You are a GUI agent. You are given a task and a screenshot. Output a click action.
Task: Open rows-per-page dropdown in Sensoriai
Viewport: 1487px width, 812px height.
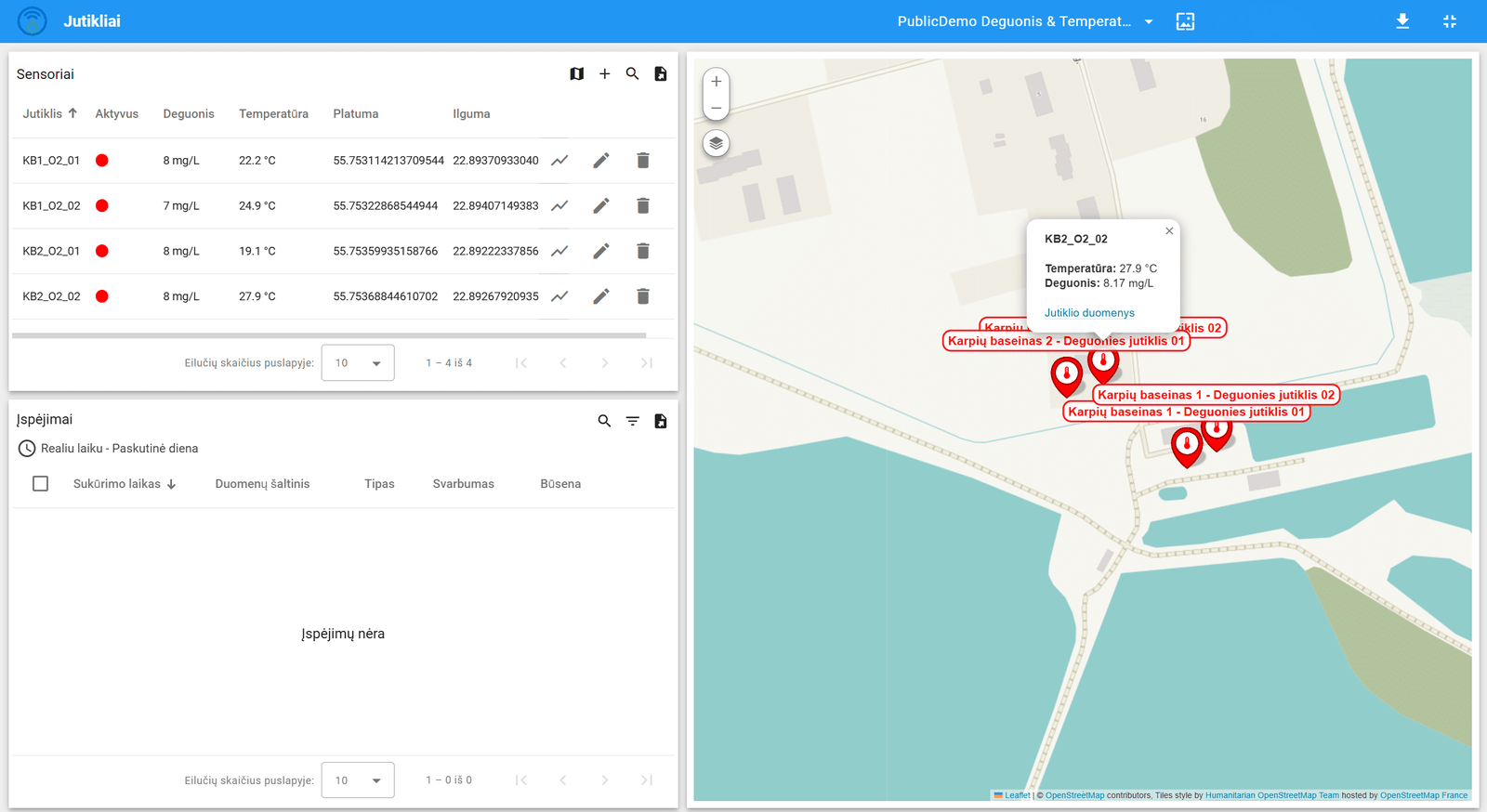pos(358,363)
